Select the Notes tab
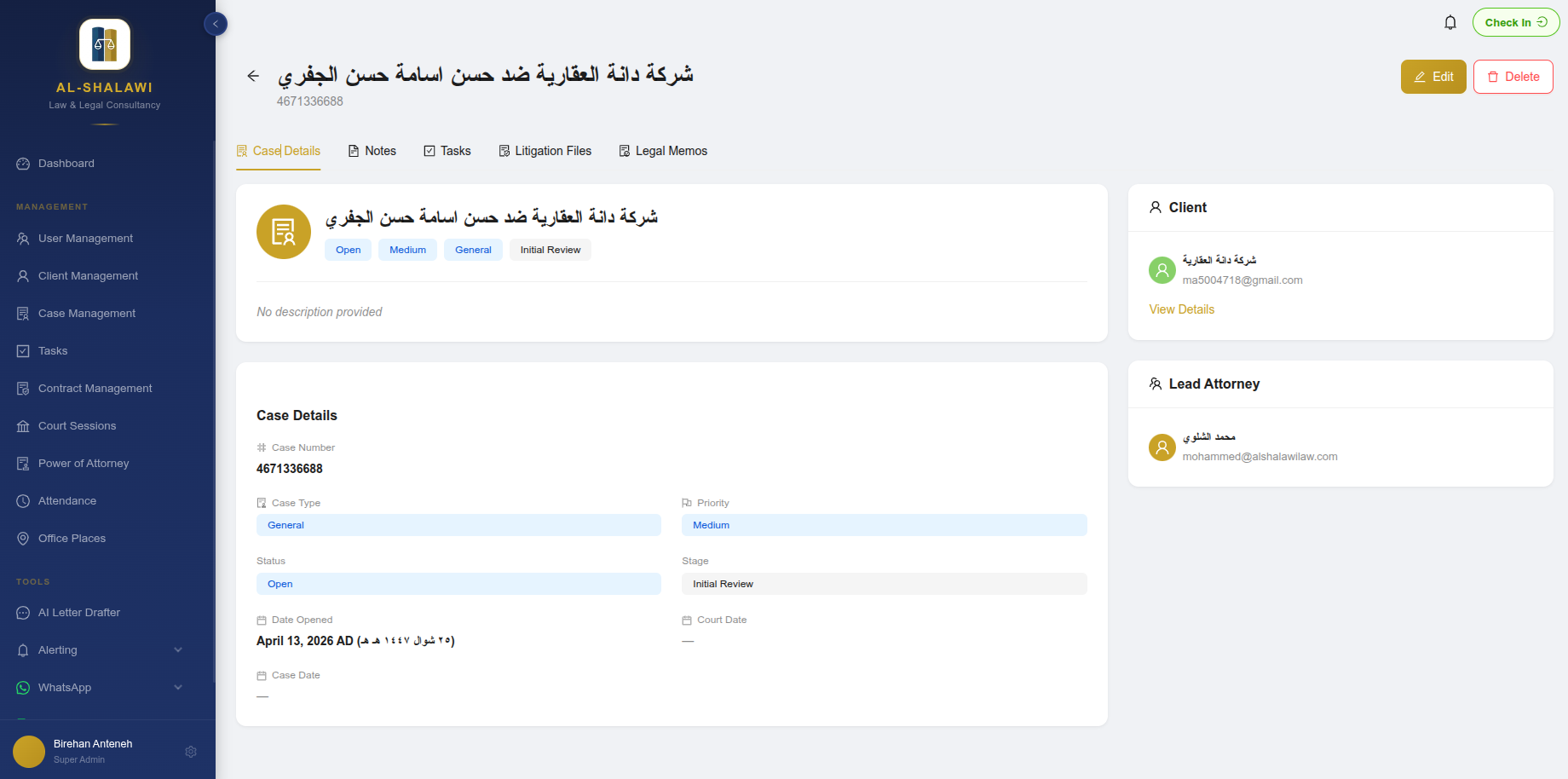Screen dimensions: 1568x779 click(x=372, y=150)
